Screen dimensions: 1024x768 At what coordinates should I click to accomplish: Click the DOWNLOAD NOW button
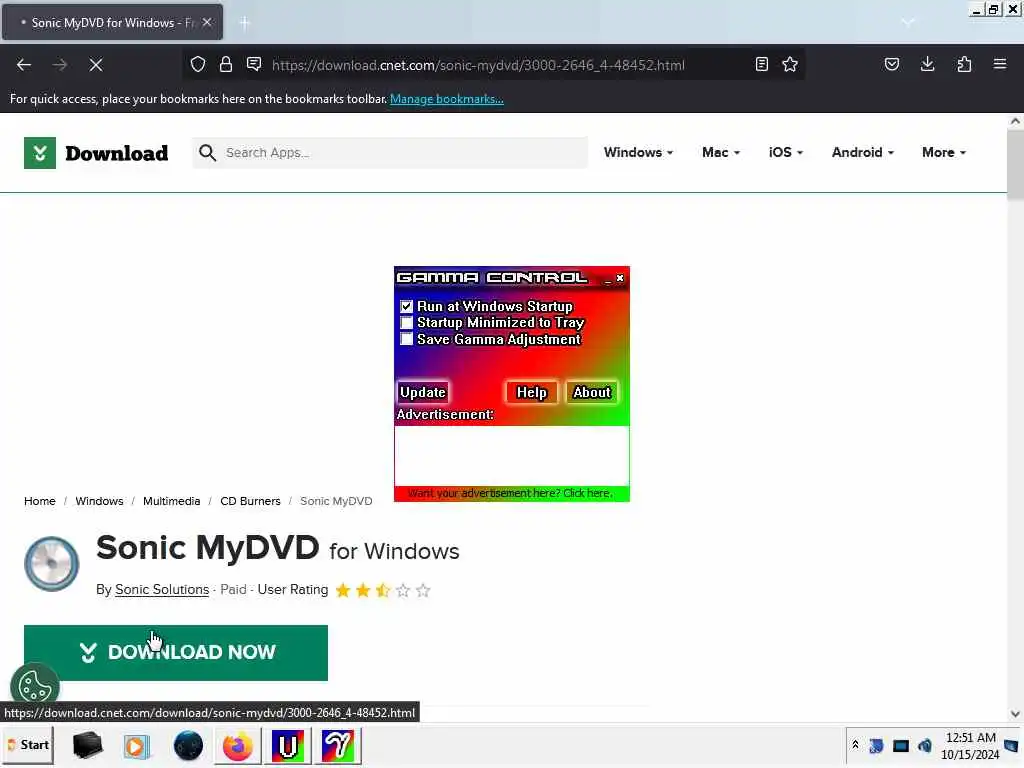tap(176, 652)
